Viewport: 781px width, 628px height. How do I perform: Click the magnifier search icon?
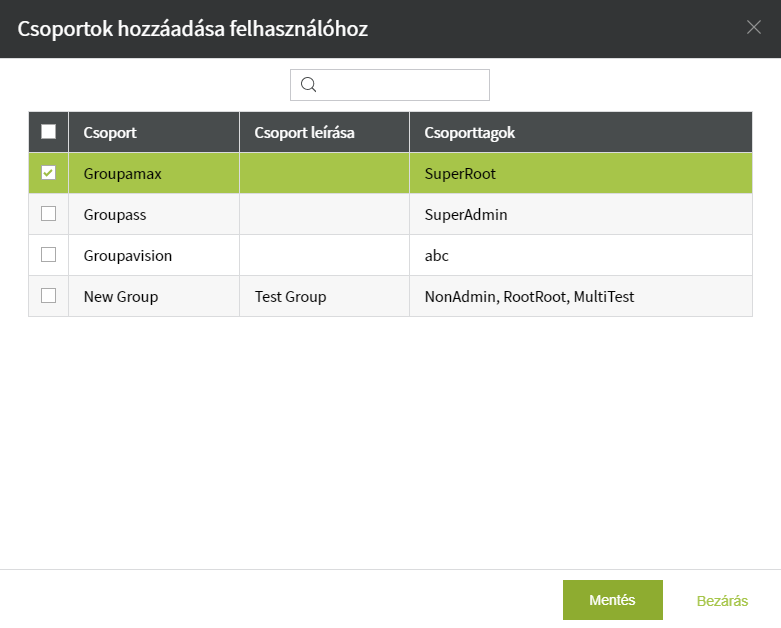tap(308, 85)
